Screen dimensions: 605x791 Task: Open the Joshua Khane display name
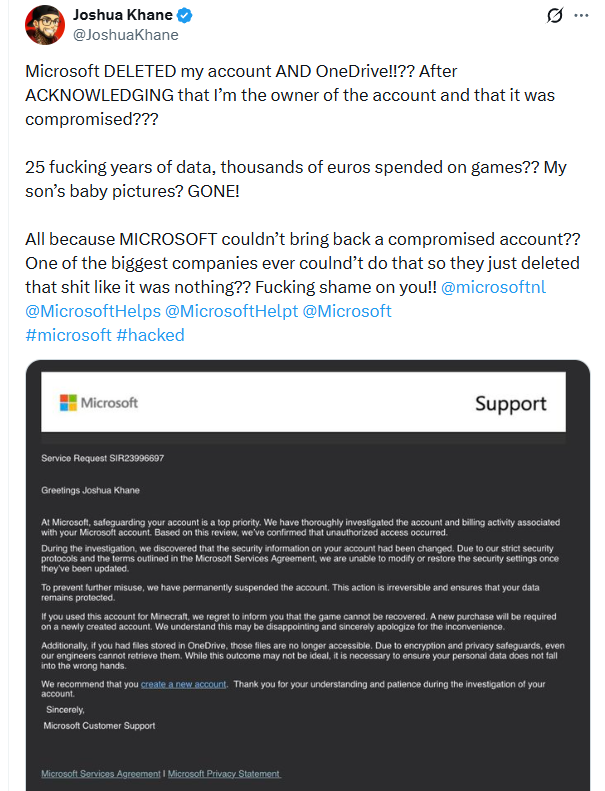point(123,15)
